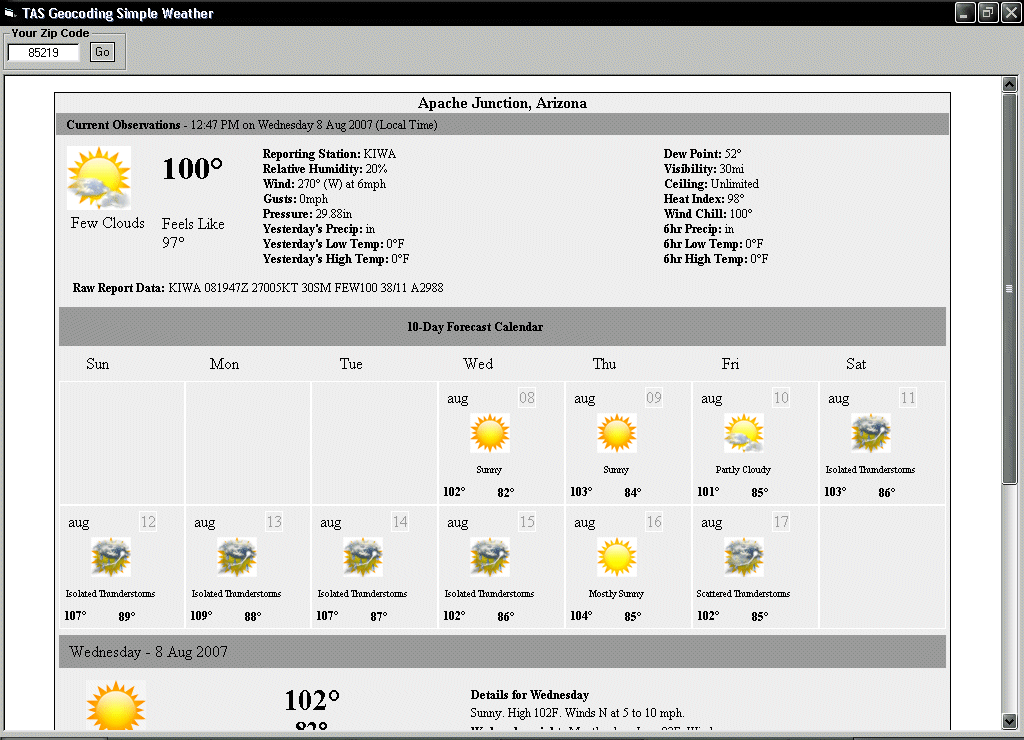Select the date number 13 in the calendar

tap(274, 522)
